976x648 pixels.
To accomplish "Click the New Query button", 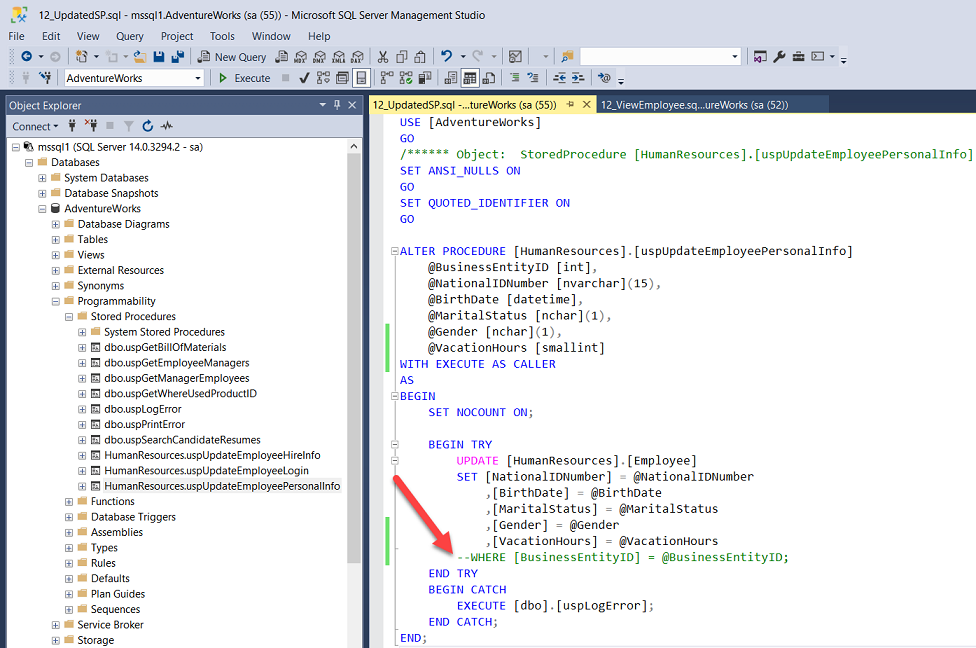I will [232, 57].
